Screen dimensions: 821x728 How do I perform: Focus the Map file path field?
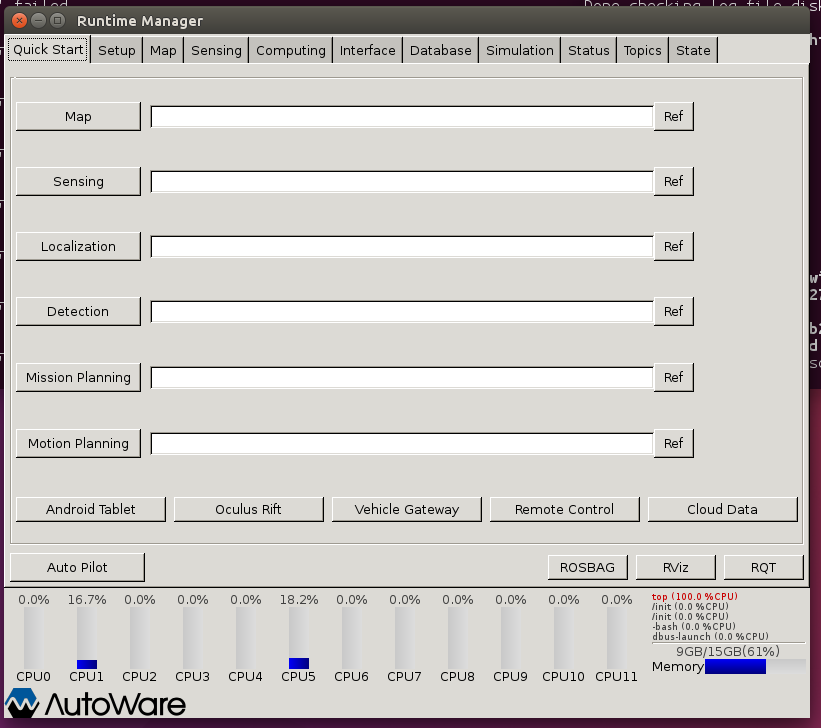[x=402, y=116]
